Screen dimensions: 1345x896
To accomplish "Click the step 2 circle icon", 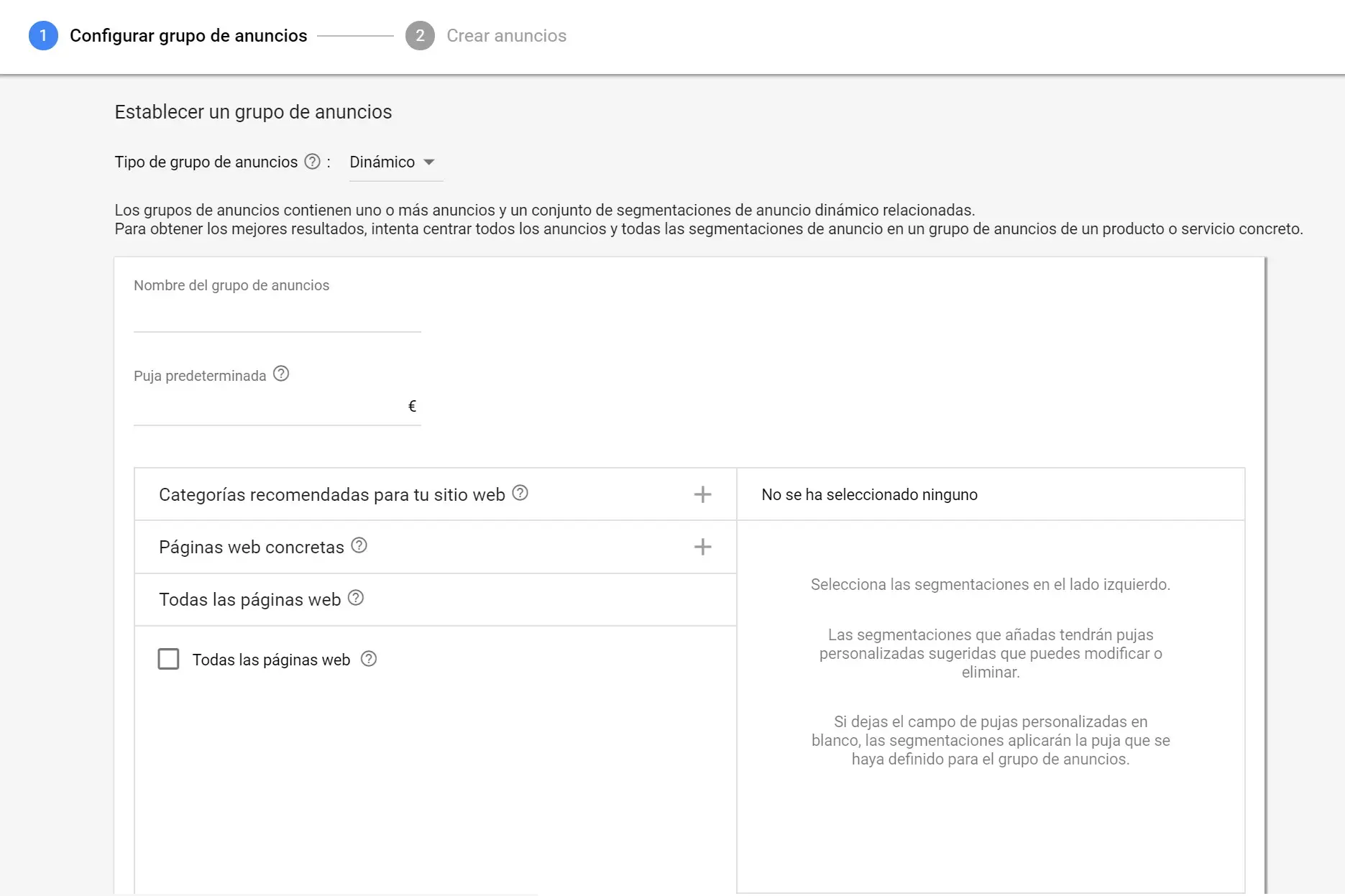I will [x=420, y=35].
